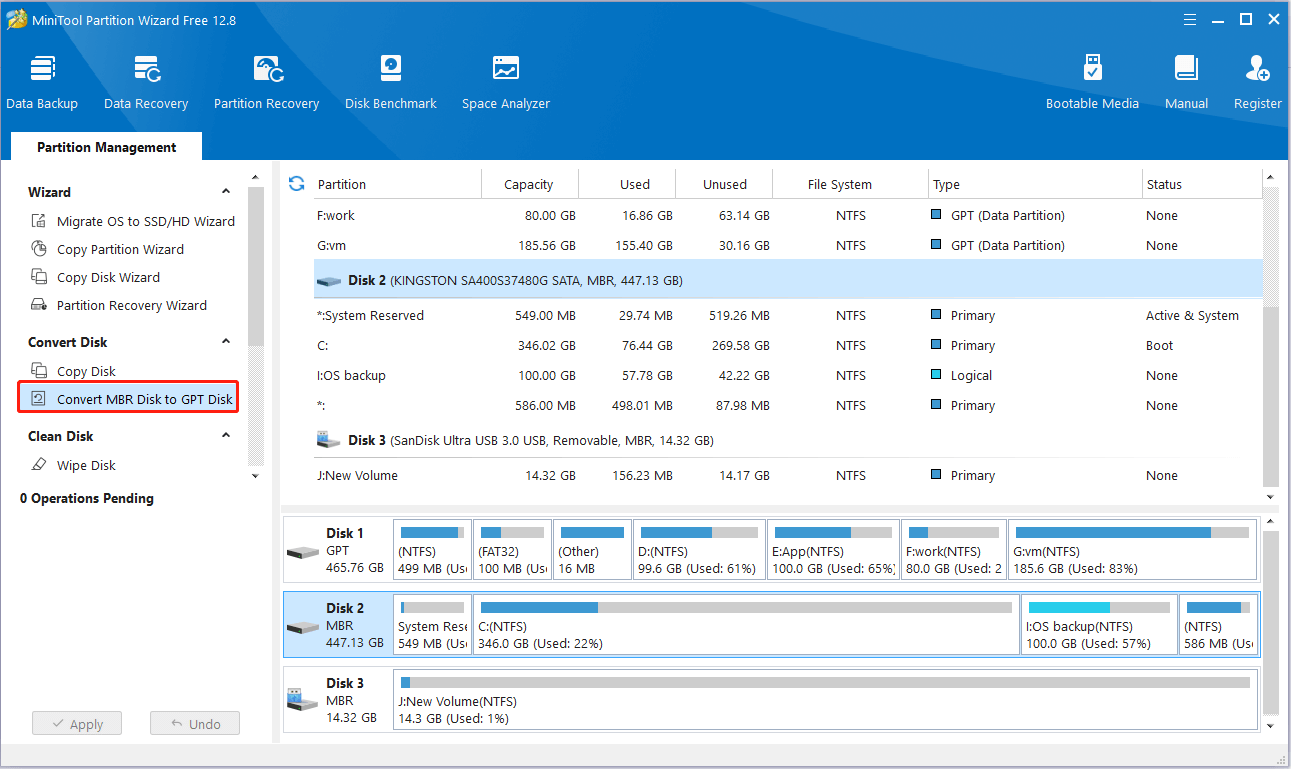Image resolution: width=1291 pixels, height=769 pixels.
Task: Open the Partition Recovery tool
Action: coord(266,82)
